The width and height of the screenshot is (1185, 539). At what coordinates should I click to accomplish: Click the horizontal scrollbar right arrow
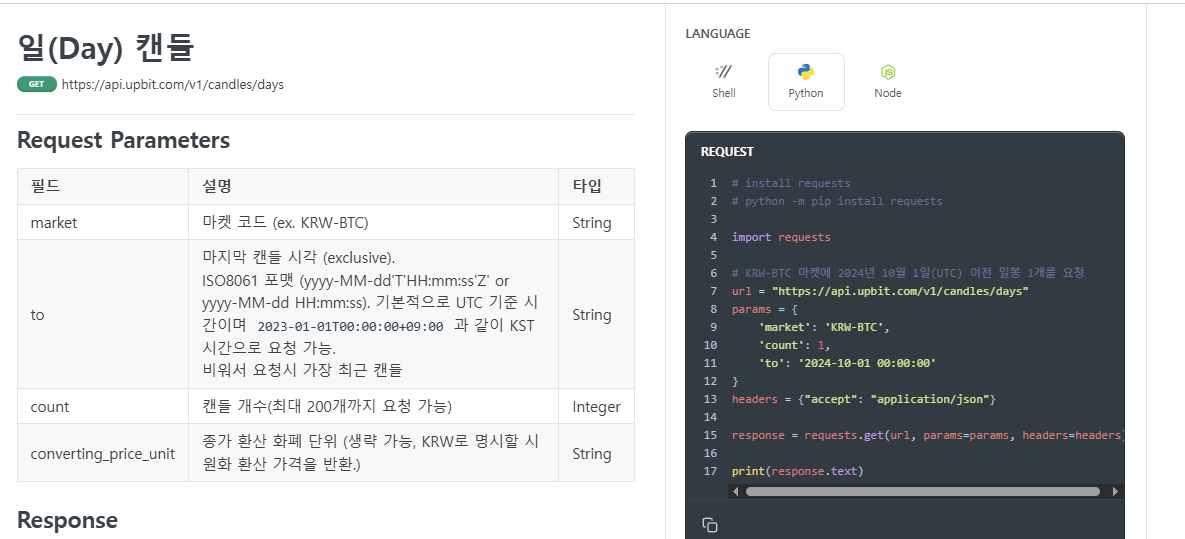[x=1115, y=491]
